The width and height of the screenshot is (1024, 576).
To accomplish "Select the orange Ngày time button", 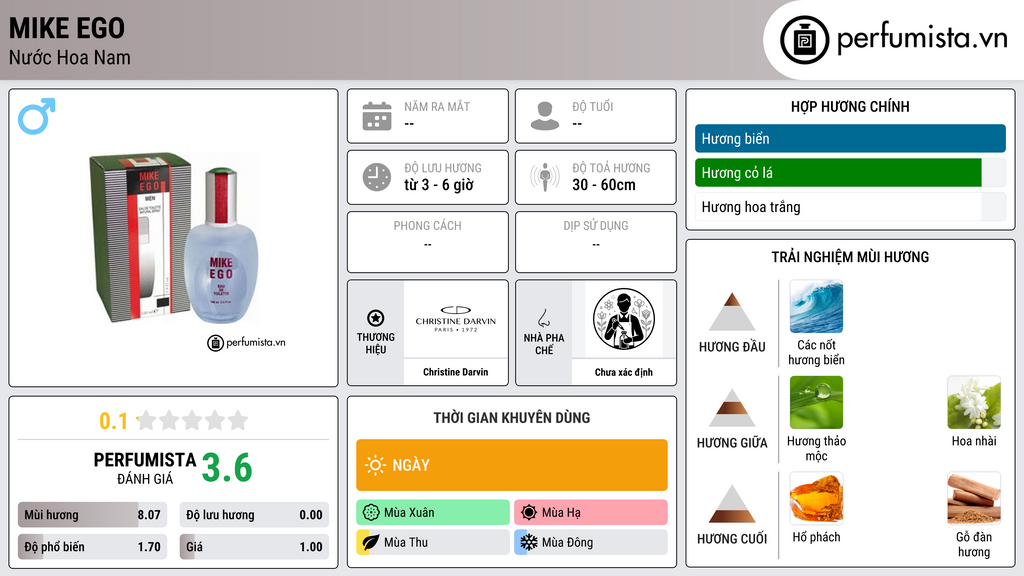I will [512, 465].
